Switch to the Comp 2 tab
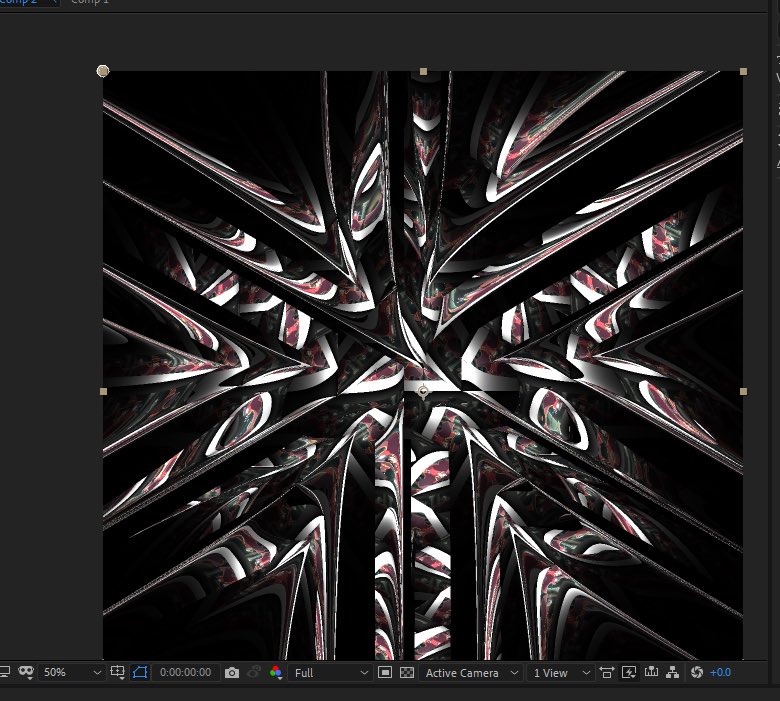The width and height of the screenshot is (780, 701). pos(19,2)
